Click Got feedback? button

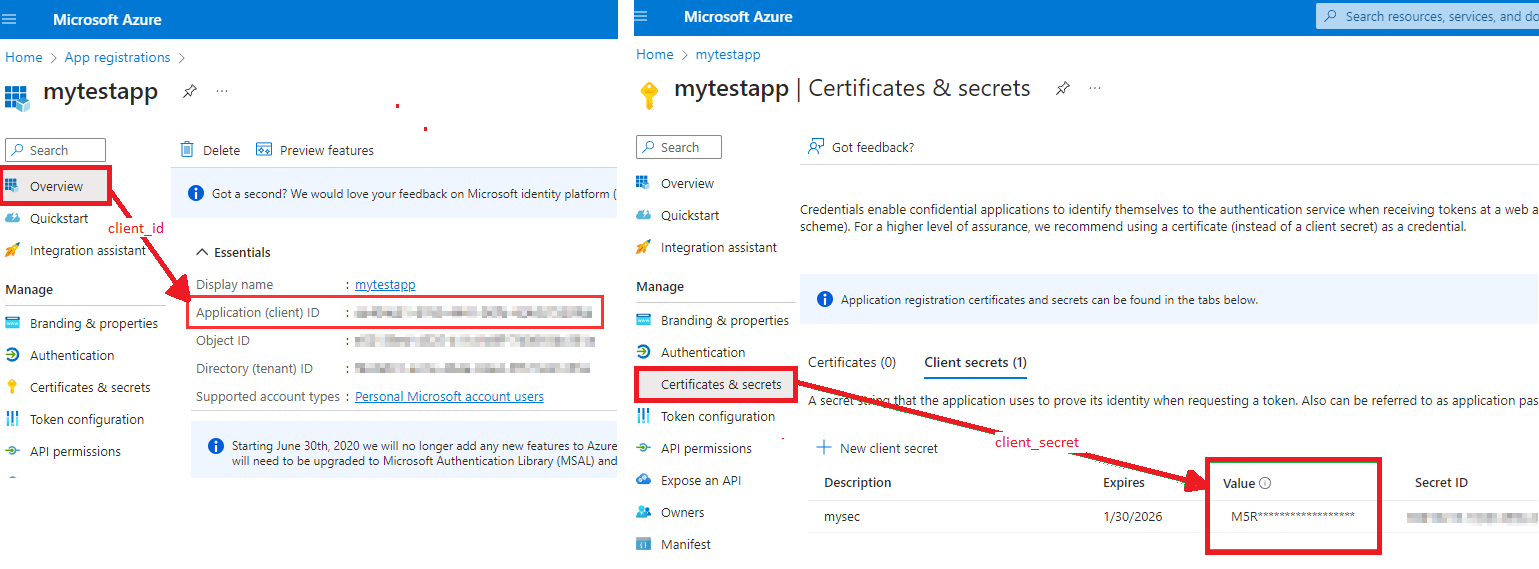click(x=861, y=147)
